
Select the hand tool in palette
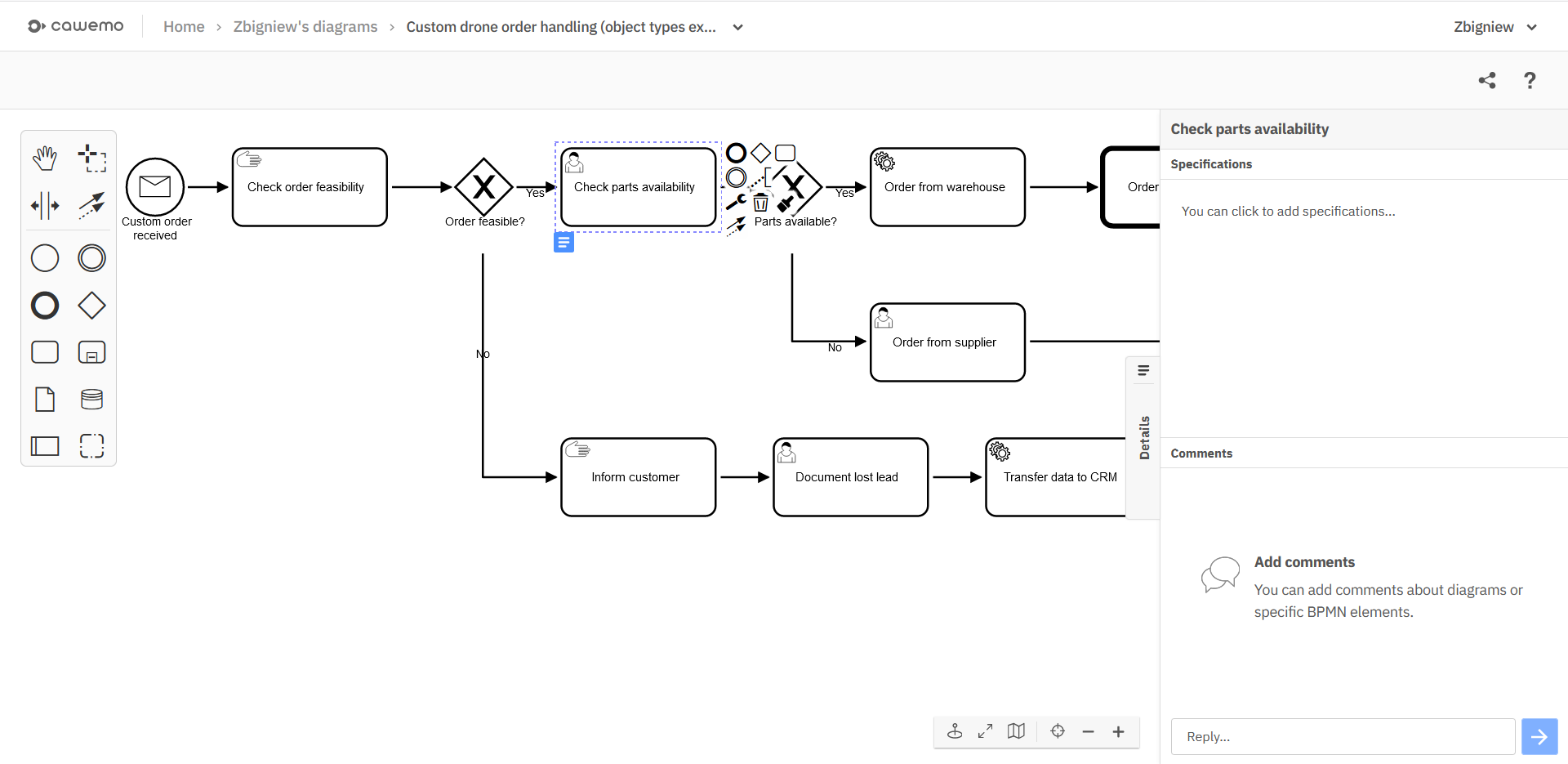(x=45, y=158)
